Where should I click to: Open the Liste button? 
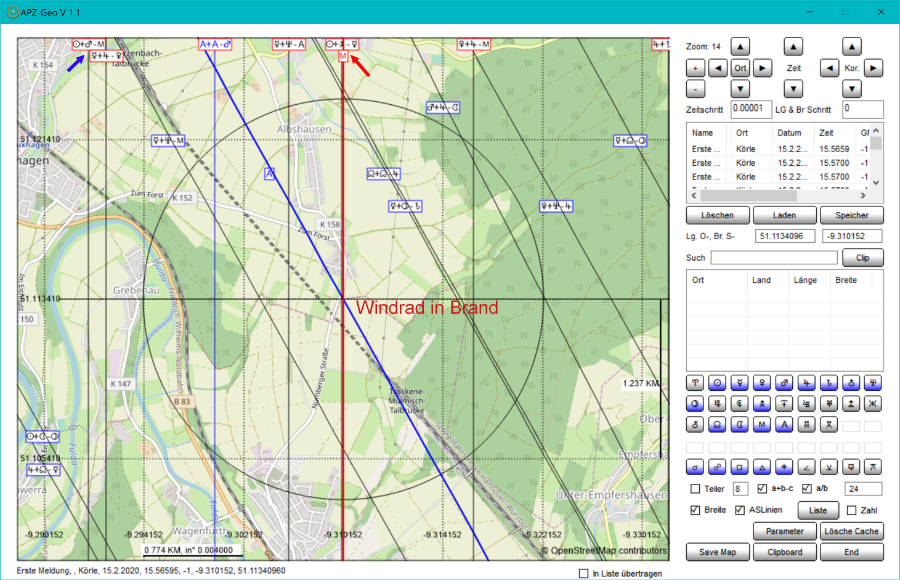pyautogui.click(x=818, y=511)
